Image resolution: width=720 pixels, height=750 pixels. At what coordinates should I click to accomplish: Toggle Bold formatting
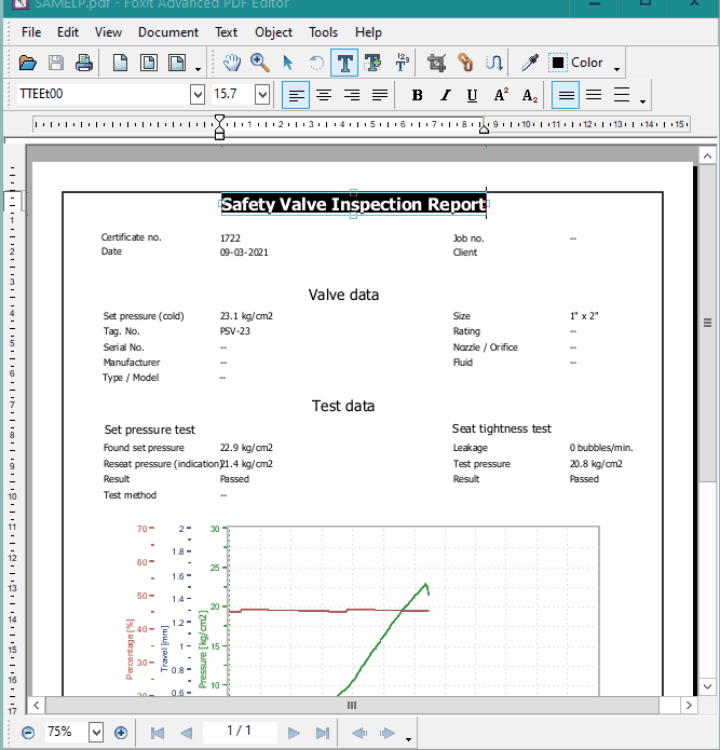tap(417, 95)
